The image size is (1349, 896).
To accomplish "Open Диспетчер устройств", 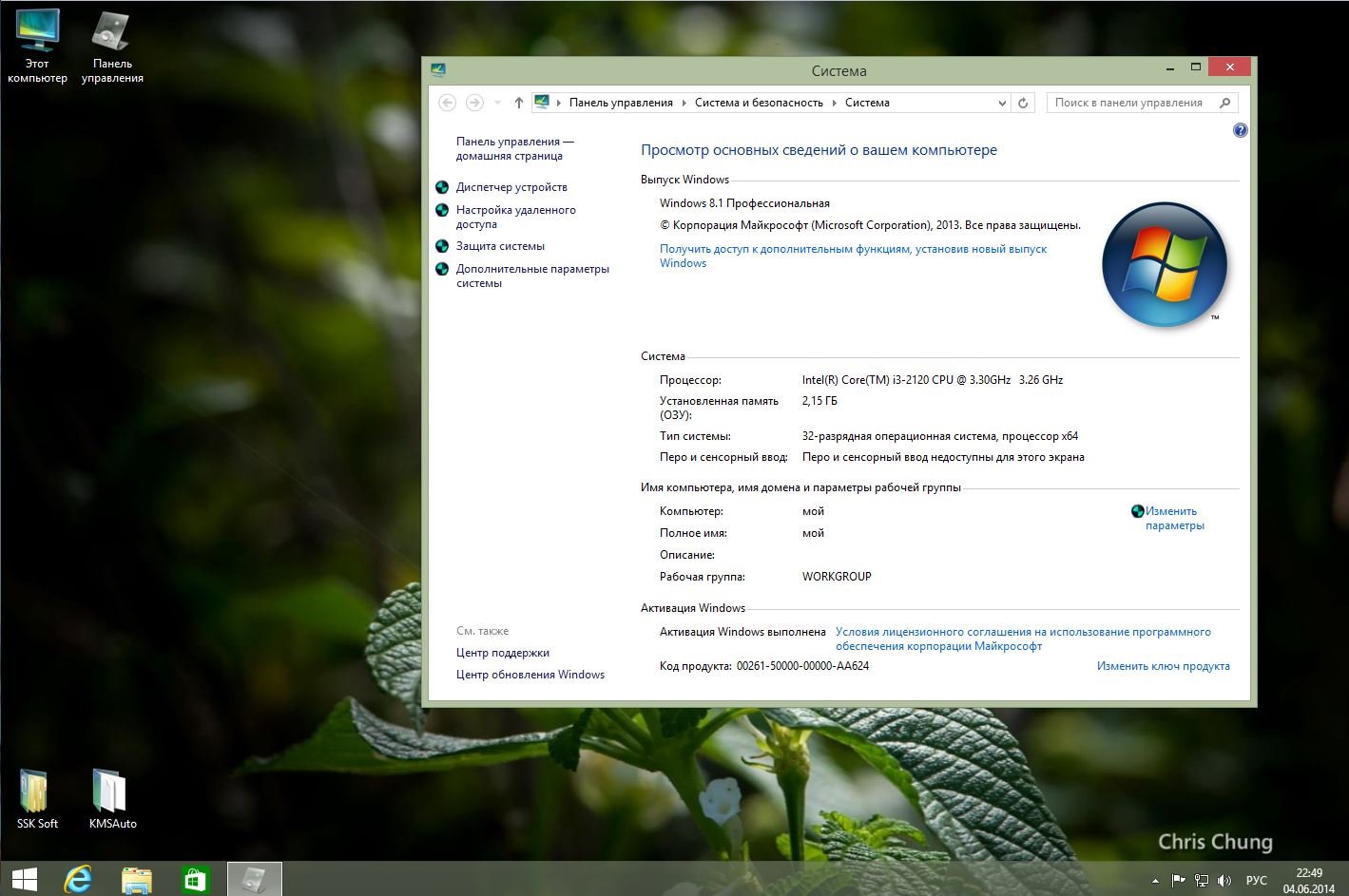I will pyautogui.click(x=511, y=187).
